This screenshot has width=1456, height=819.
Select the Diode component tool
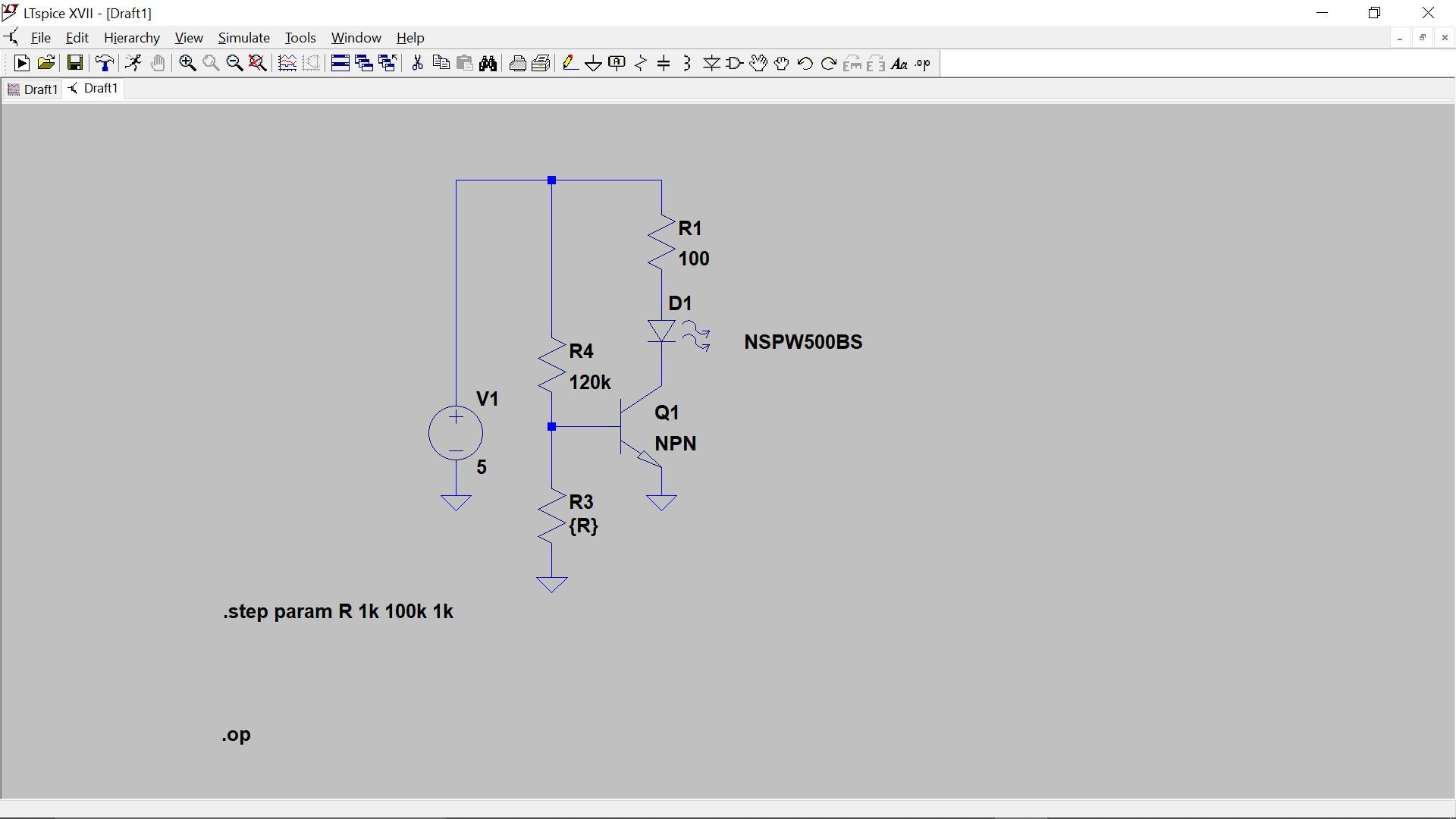click(711, 64)
